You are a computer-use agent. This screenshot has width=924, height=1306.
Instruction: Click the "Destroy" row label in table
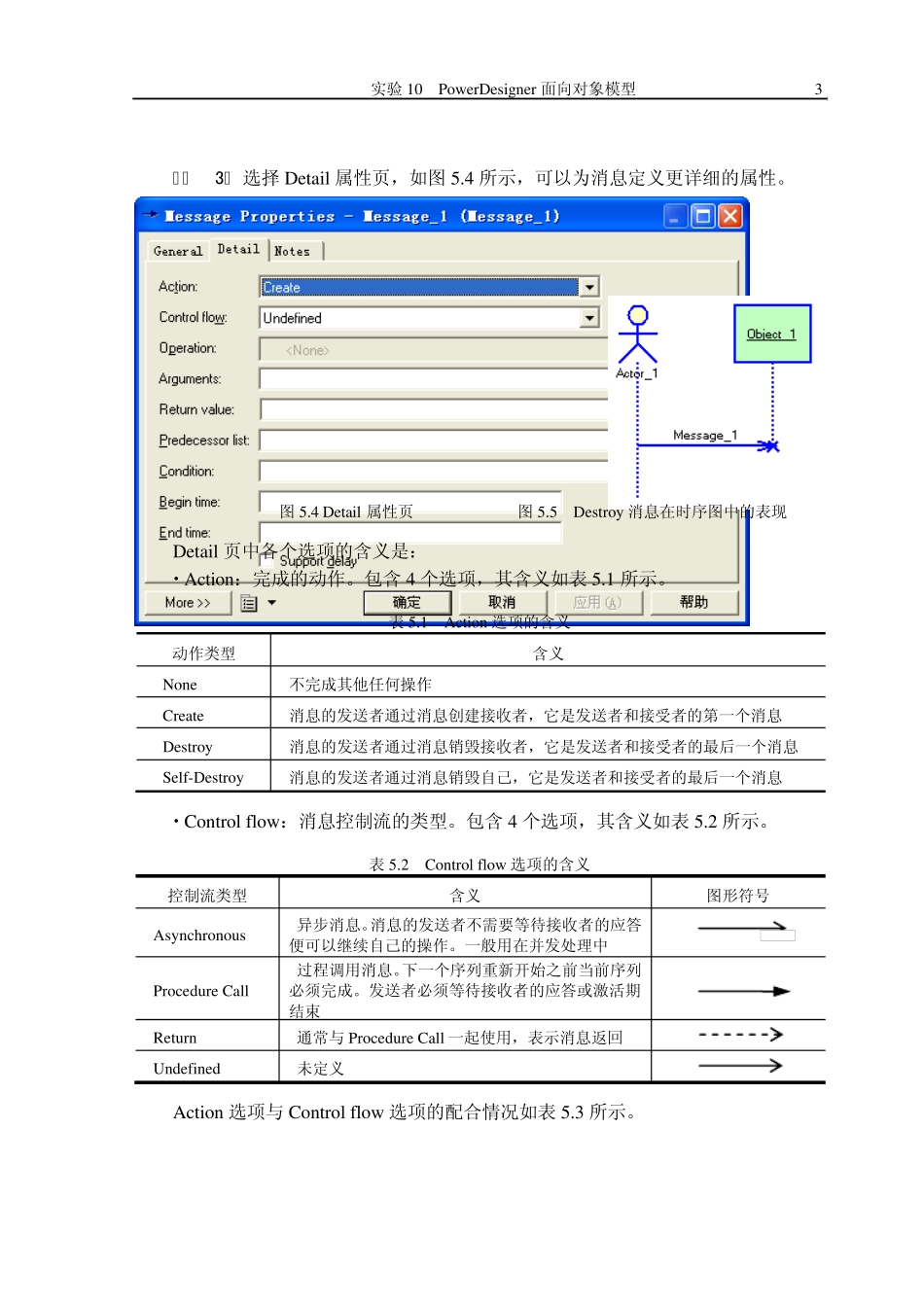click(x=187, y=747)
